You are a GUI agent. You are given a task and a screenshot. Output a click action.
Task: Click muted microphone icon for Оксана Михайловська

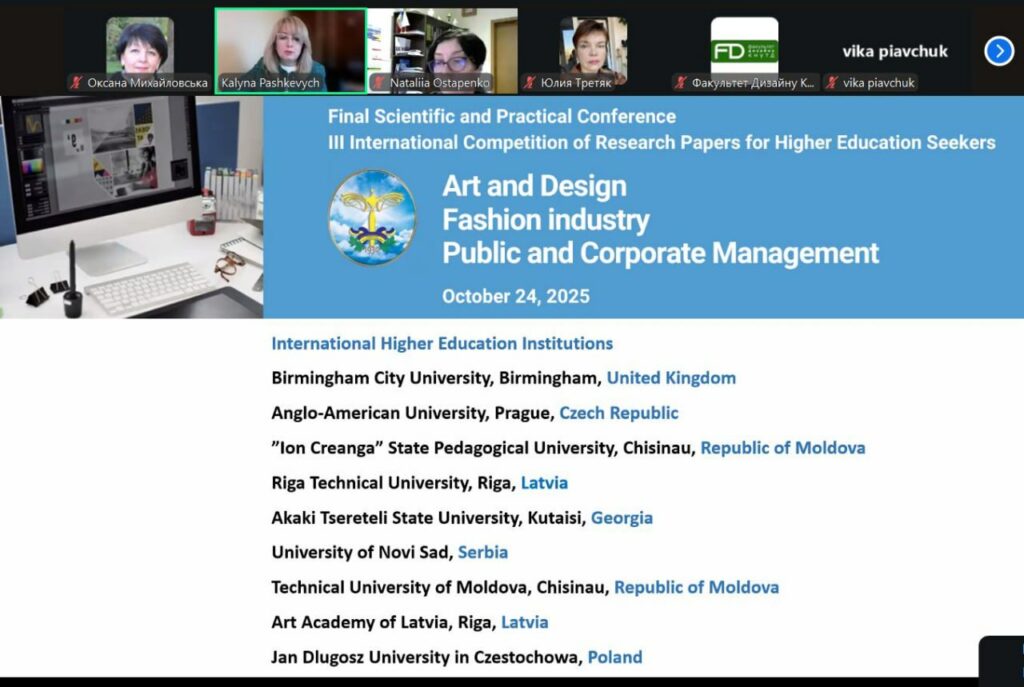coord(77,83)
